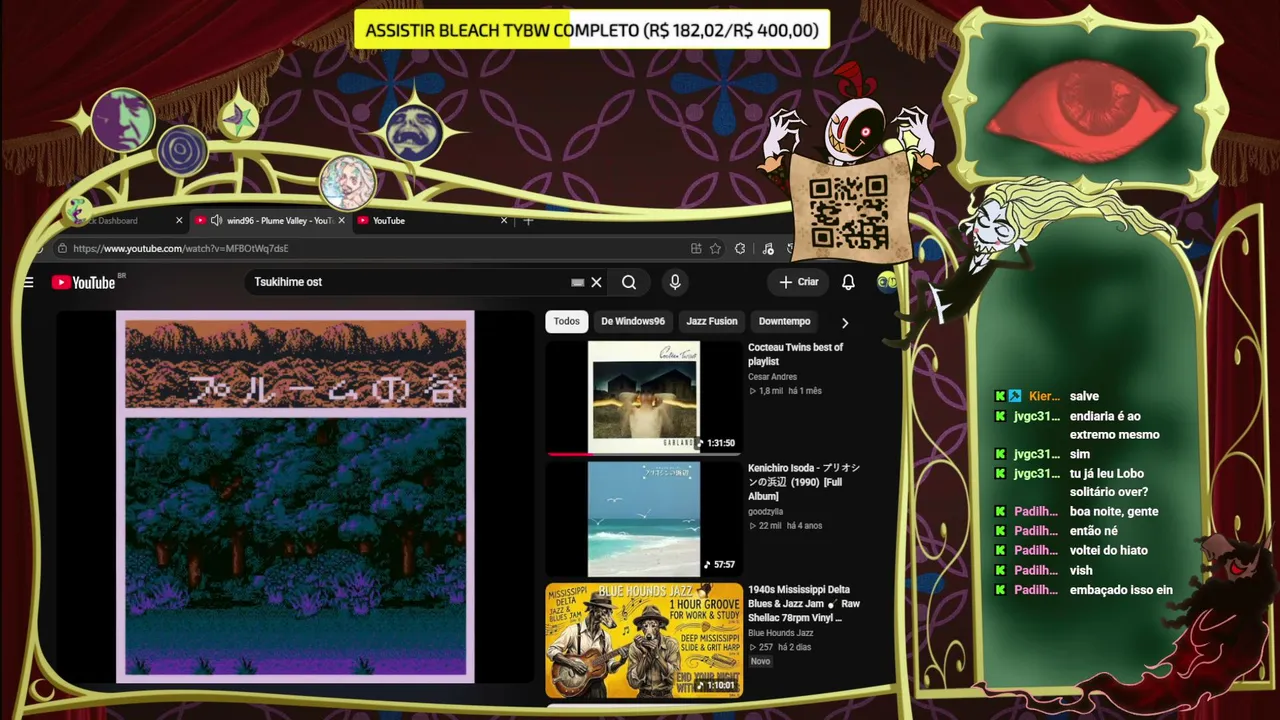The image size is (1280, 720).
Task: Click the chat message 'embaçado isso ein'
Action: pos(1121,590)
